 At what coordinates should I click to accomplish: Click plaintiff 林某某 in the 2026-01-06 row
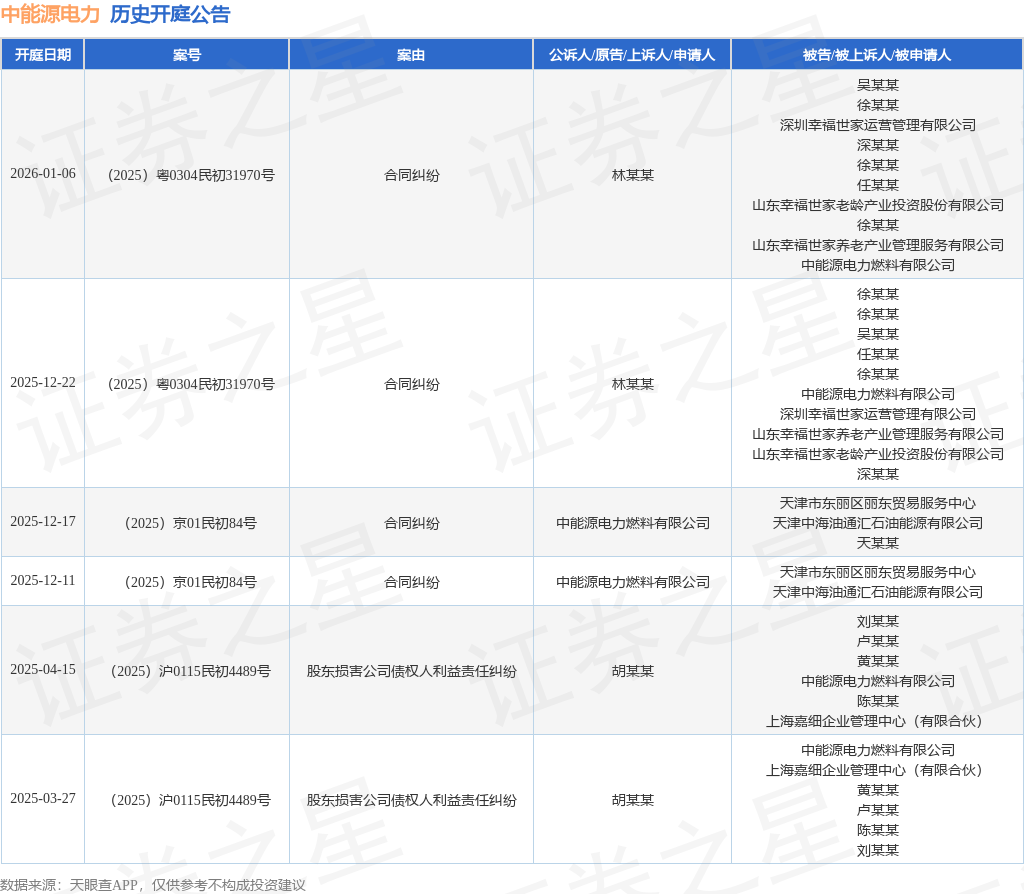pyautogui.click(x=633, y=175)
